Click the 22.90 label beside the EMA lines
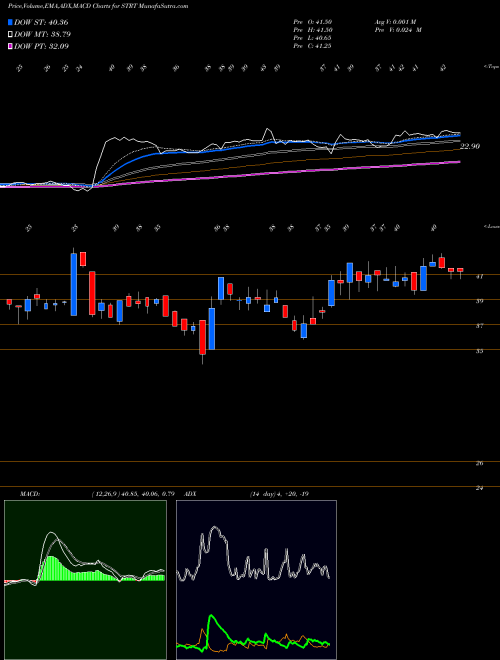 coord(470,146)
